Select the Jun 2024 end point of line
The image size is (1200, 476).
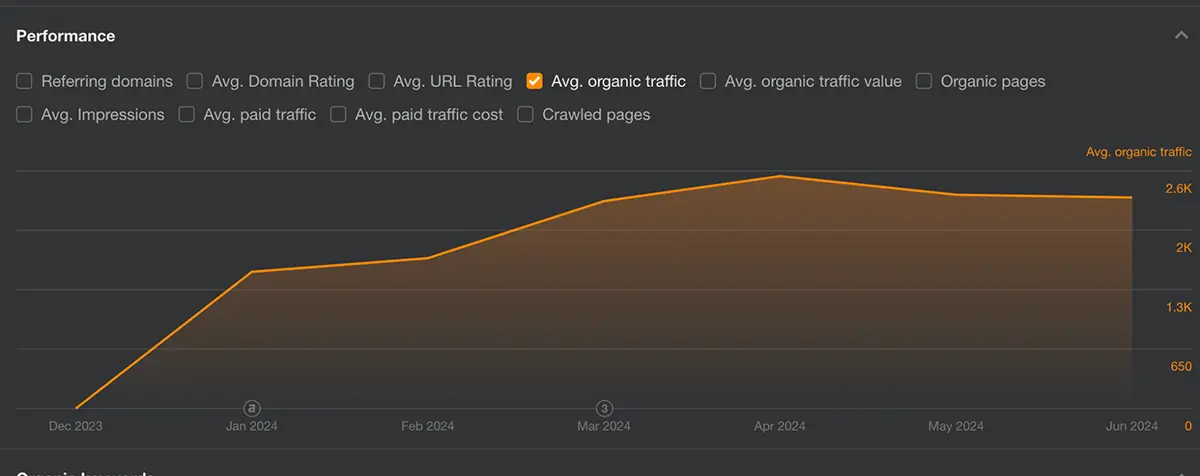1132,198
